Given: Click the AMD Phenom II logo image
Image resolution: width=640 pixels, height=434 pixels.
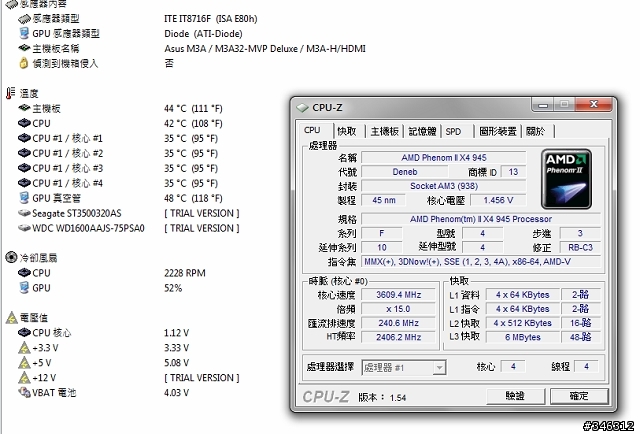Looking at the screenshot, I should coord(567,179).
